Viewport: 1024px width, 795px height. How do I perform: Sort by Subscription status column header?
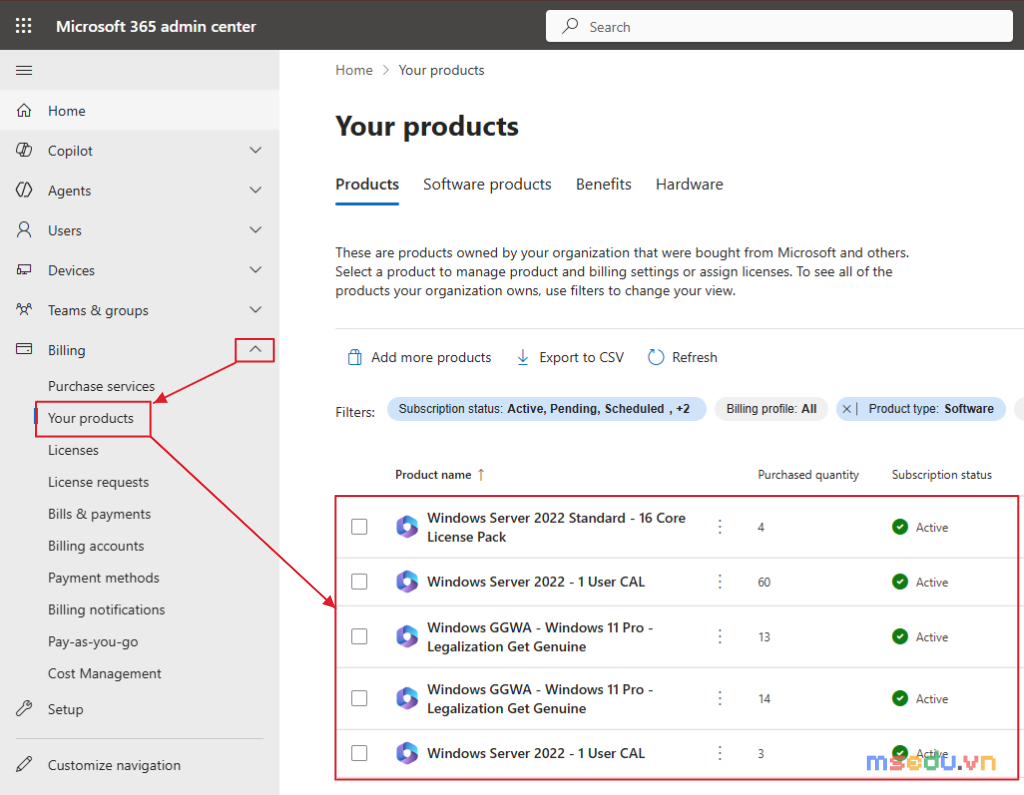[x=942, y=475]
